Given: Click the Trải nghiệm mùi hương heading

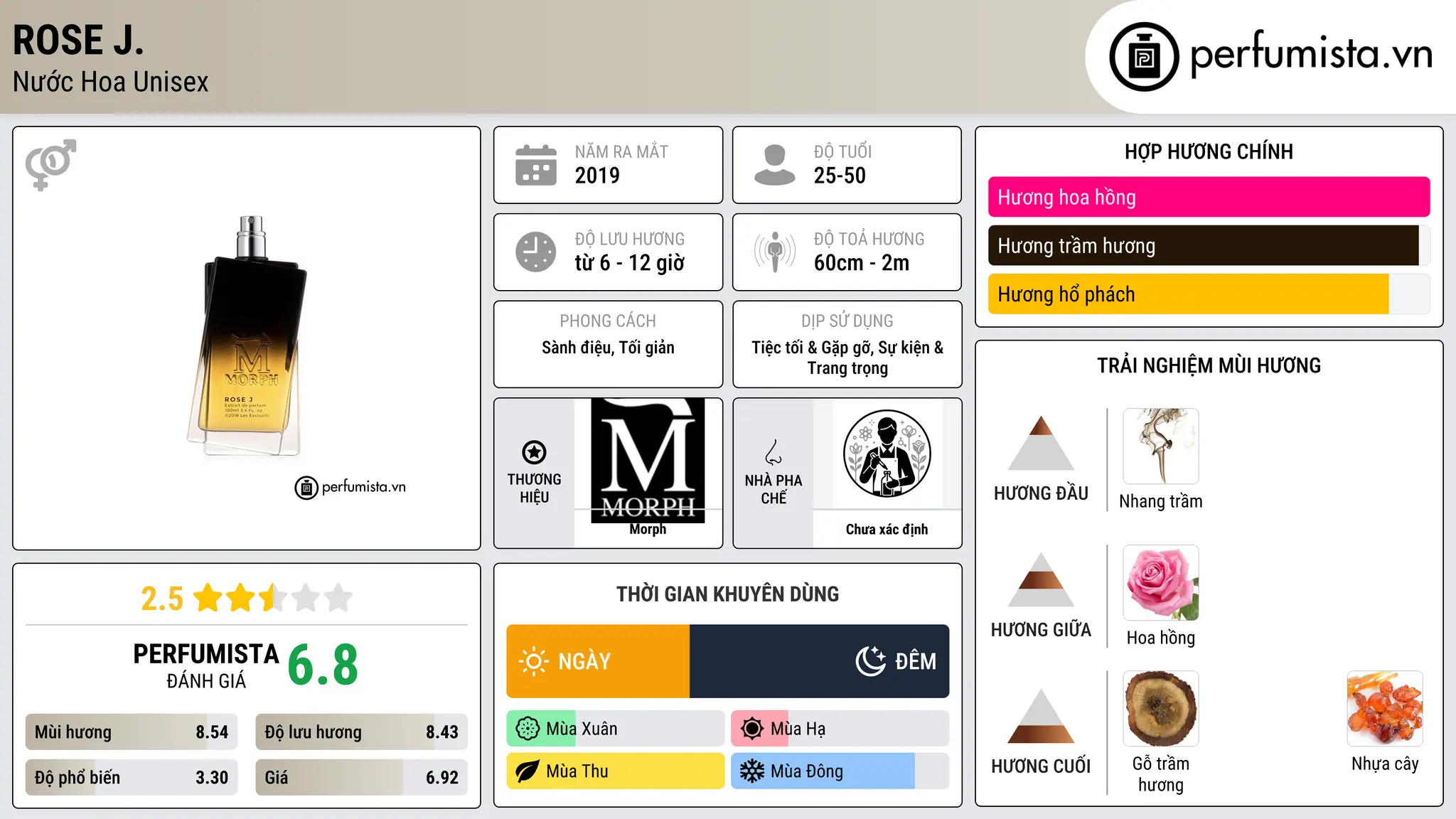Looking at the screenshot, I should (1209, 365).
